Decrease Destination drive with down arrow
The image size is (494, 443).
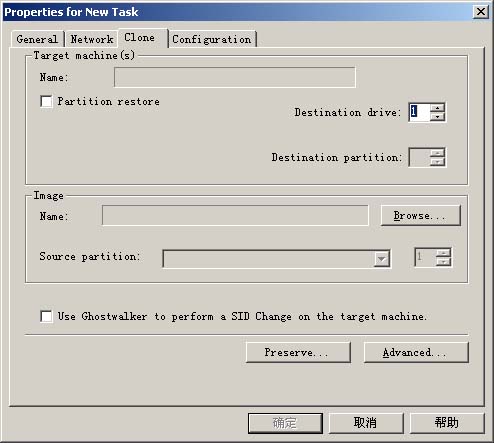(437, 116)
